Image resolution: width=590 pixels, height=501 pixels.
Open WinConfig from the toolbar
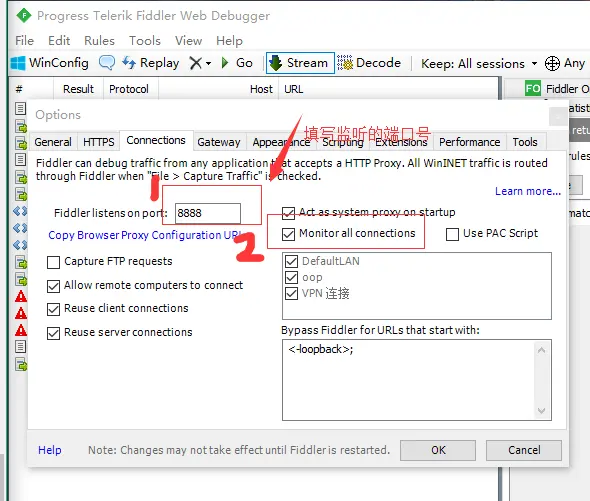click(x=50, y=63)
